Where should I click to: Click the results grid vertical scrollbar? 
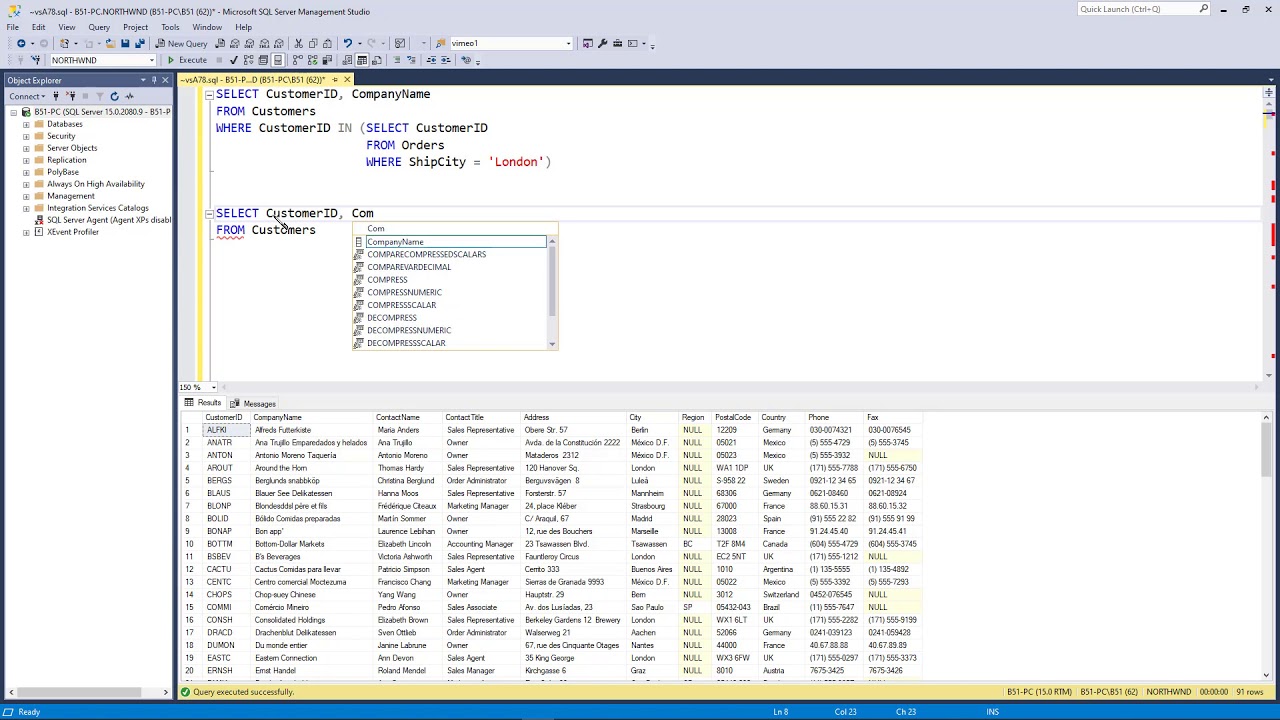[1266, 545]
